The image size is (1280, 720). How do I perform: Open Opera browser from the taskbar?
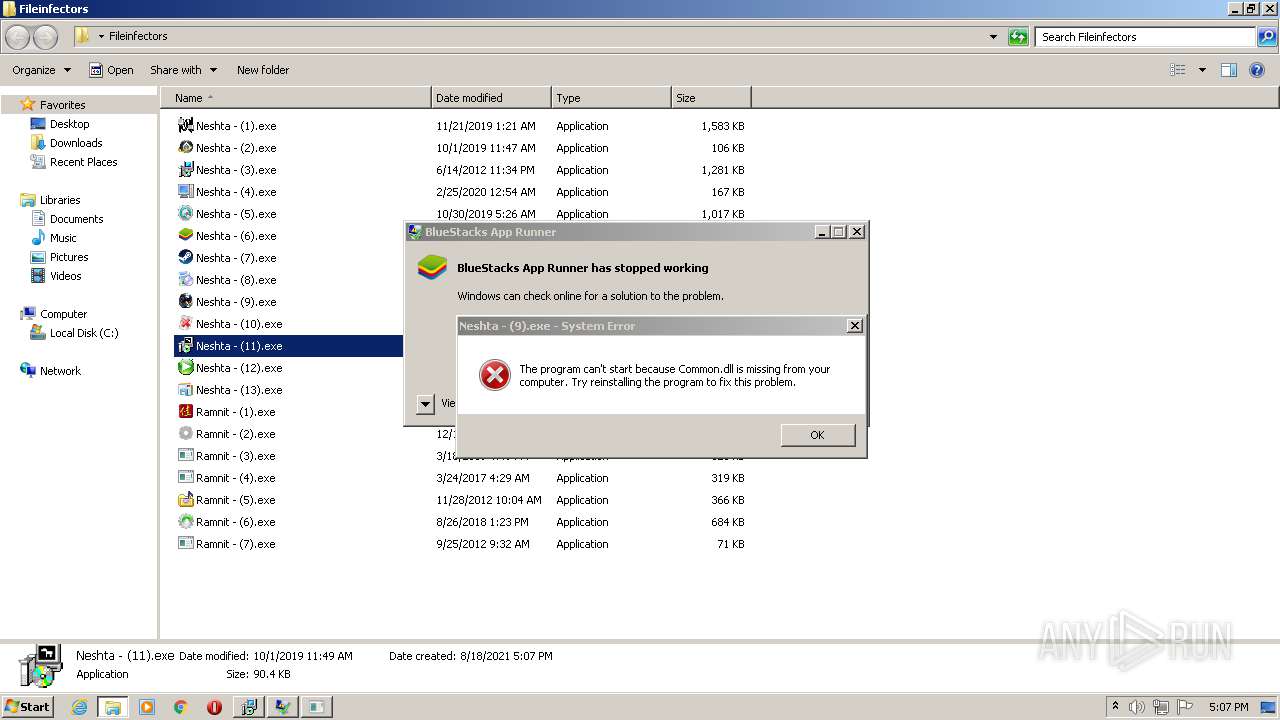pyautogui.click(x=214, y=707)
